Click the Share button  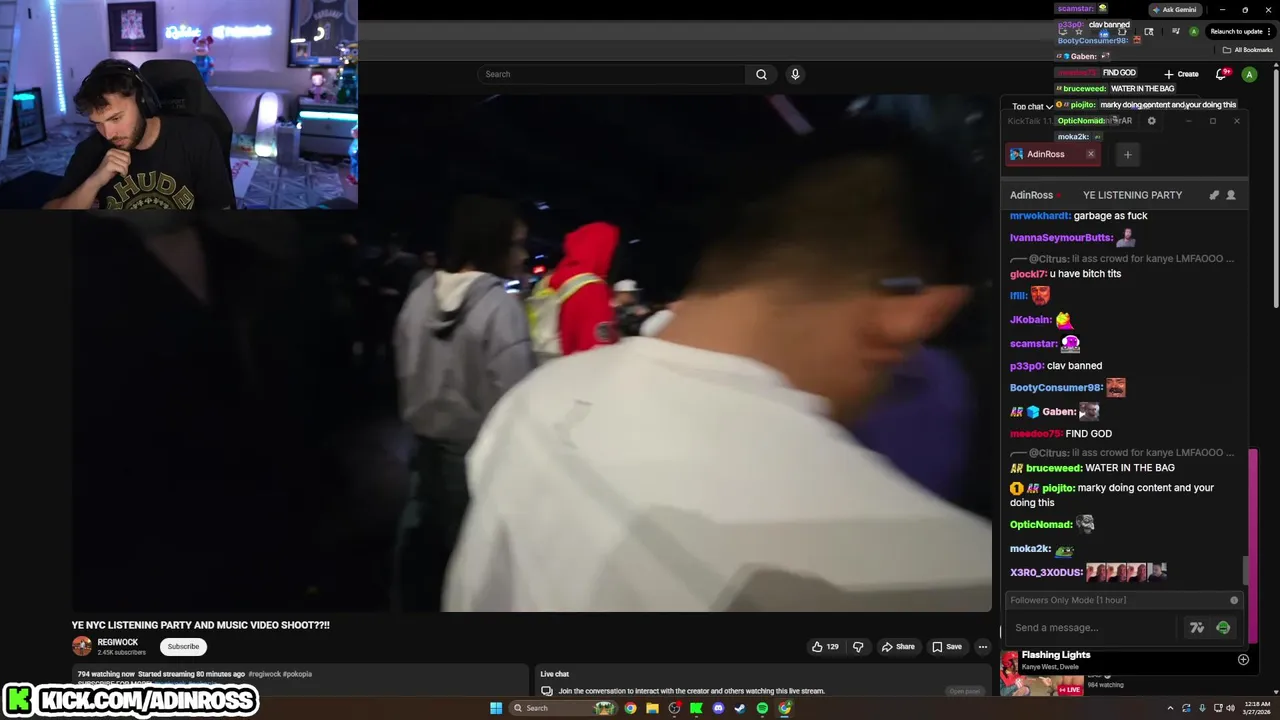[x=898, y=647]
